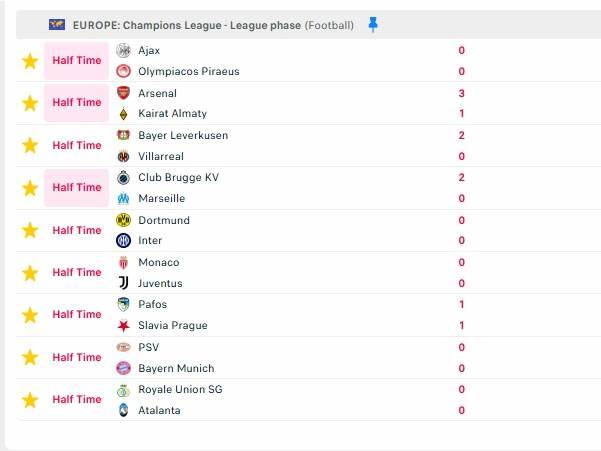Select the Royale Union SG team name
The width and height of the screenshot is (601, 451).
click(180, 389)
